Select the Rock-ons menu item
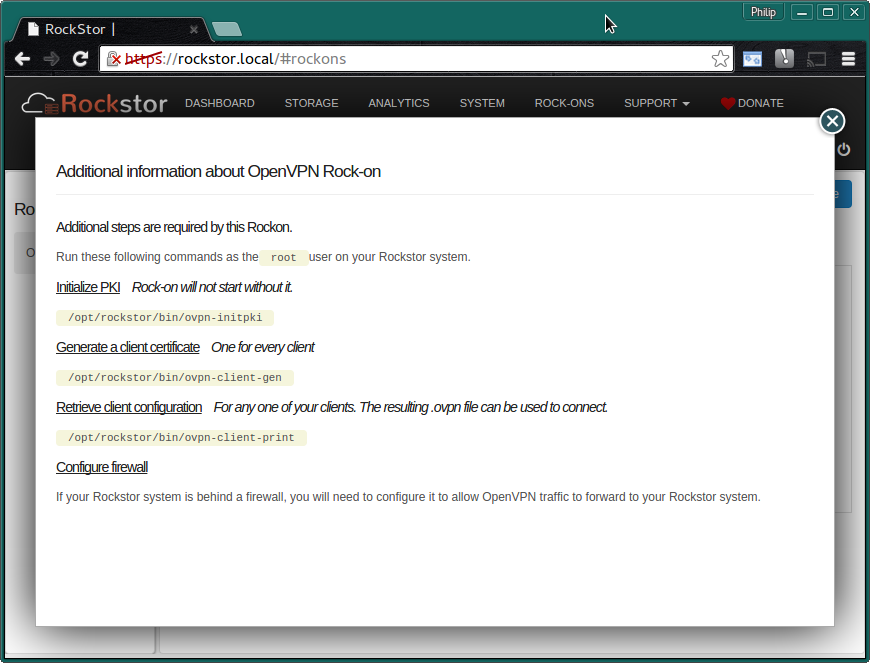 click(564, 103)
